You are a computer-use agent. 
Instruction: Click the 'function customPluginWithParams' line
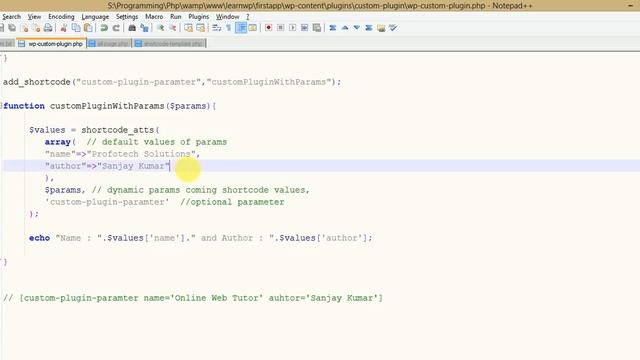pos(109,106)
